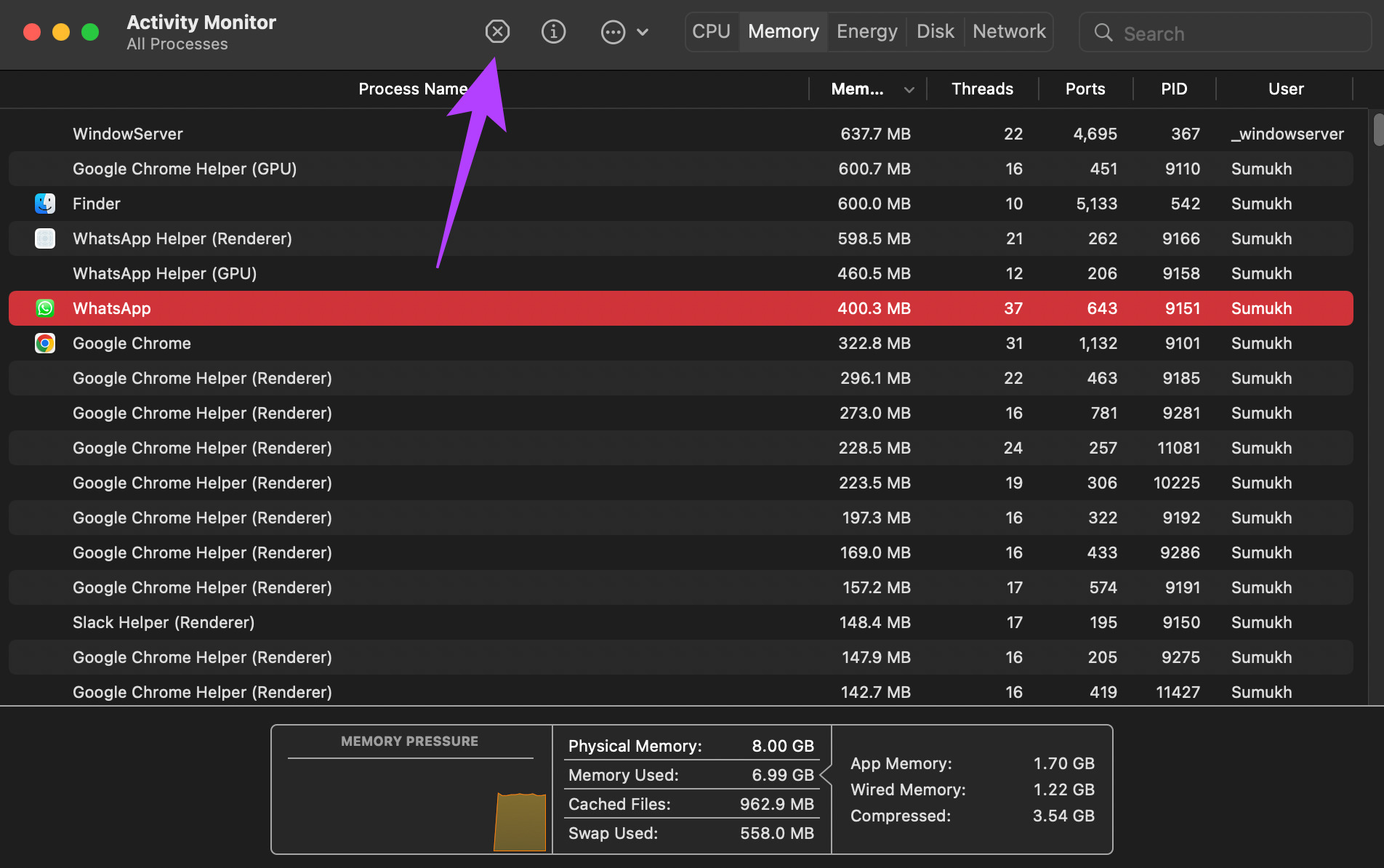
Task: Select Chrome Helper (Renderer) with PID 9275
Action: pyautogui.click(x=681, y=657)
